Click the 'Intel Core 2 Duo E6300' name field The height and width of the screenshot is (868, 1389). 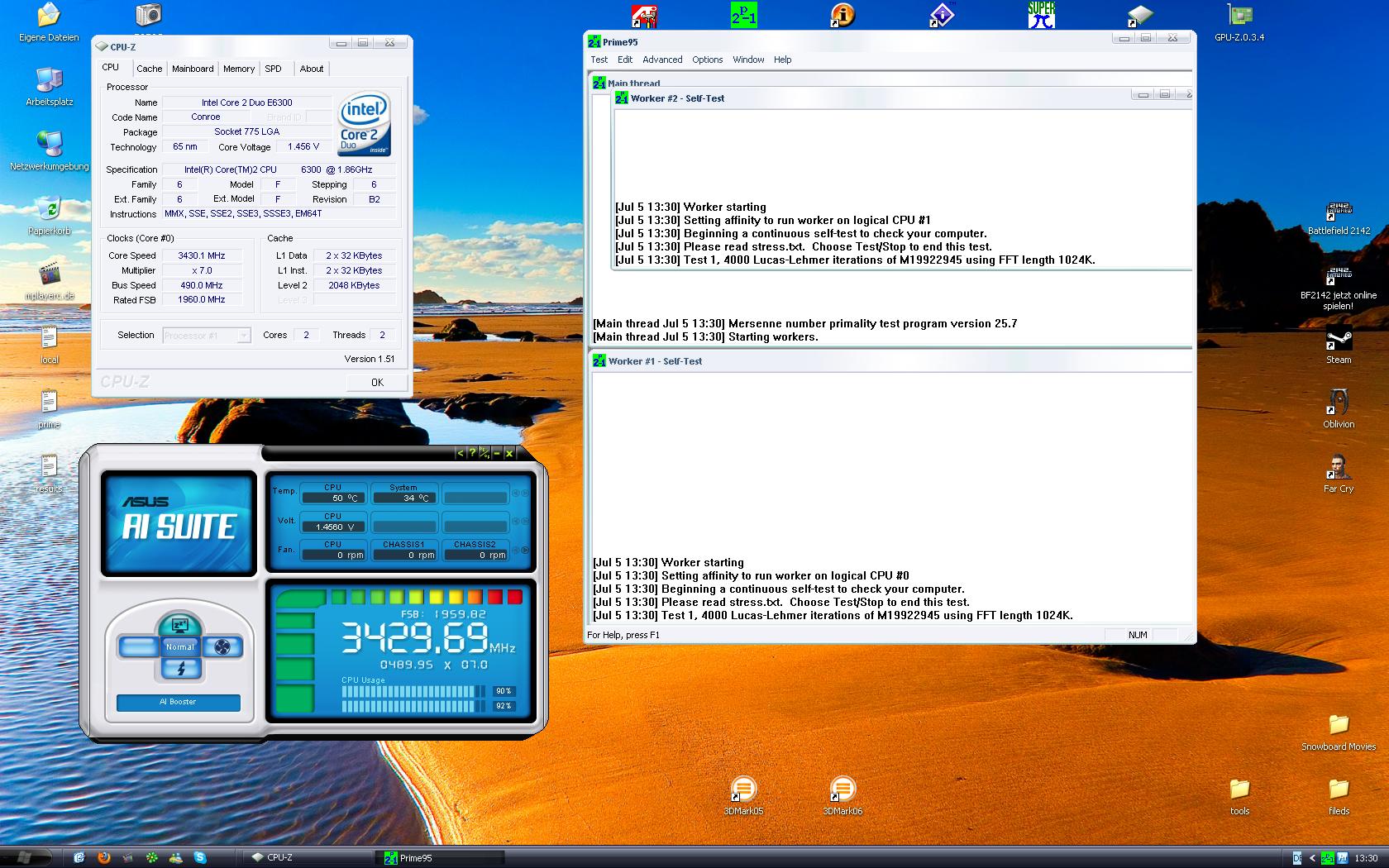tap(247, 103)
